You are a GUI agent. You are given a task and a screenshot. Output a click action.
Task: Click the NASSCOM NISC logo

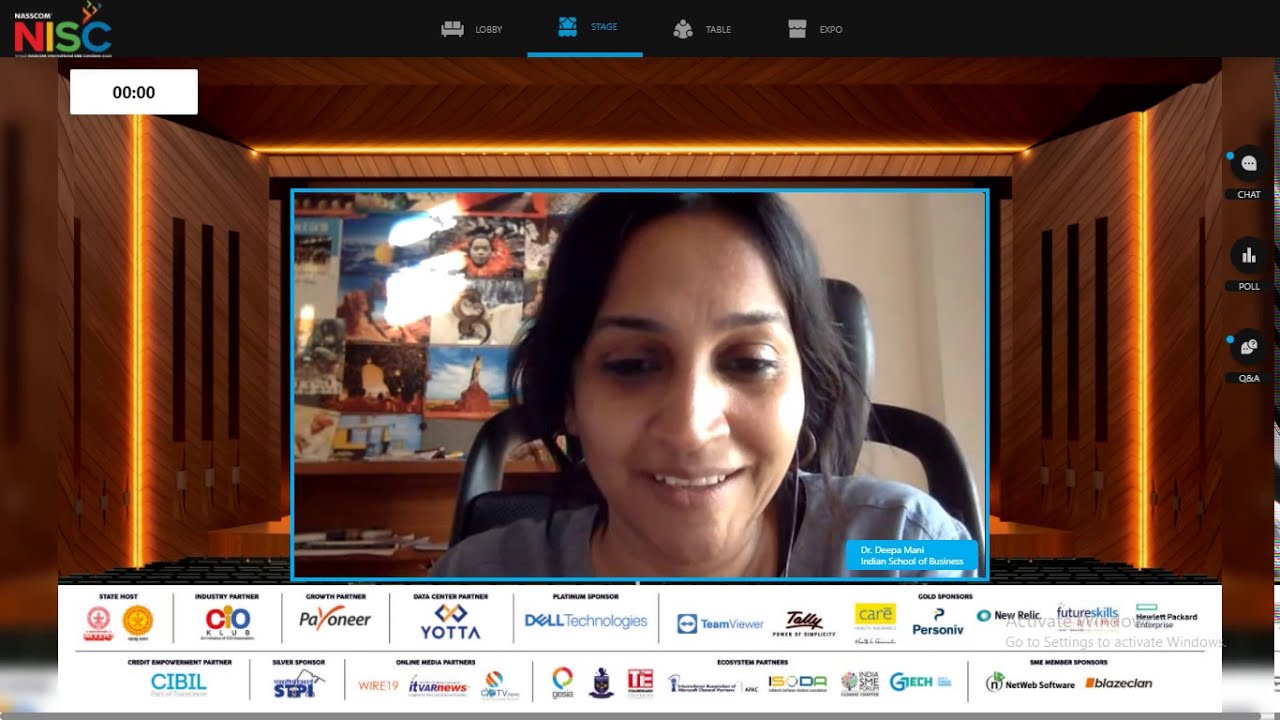62,29
